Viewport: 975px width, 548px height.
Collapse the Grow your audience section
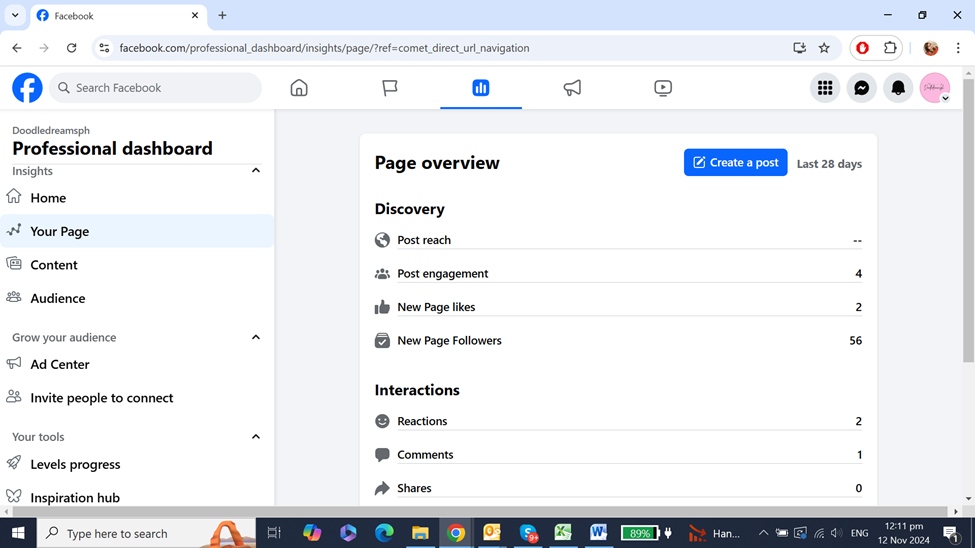pyautogui.click(x=256, y=337)
